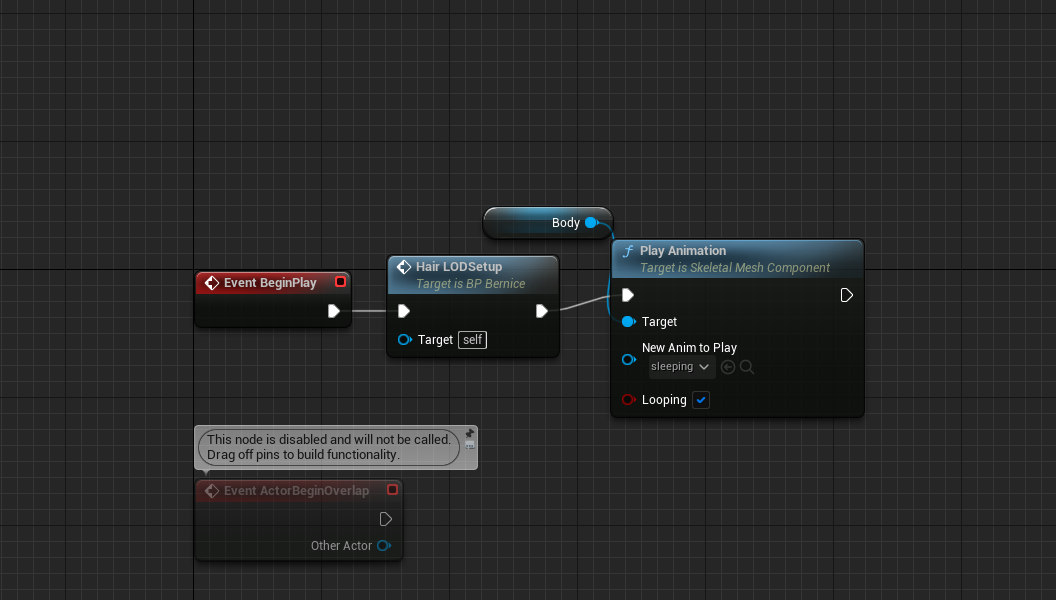
Task: Click the New Anim to Play label
Action: click(x=689, y=347)
